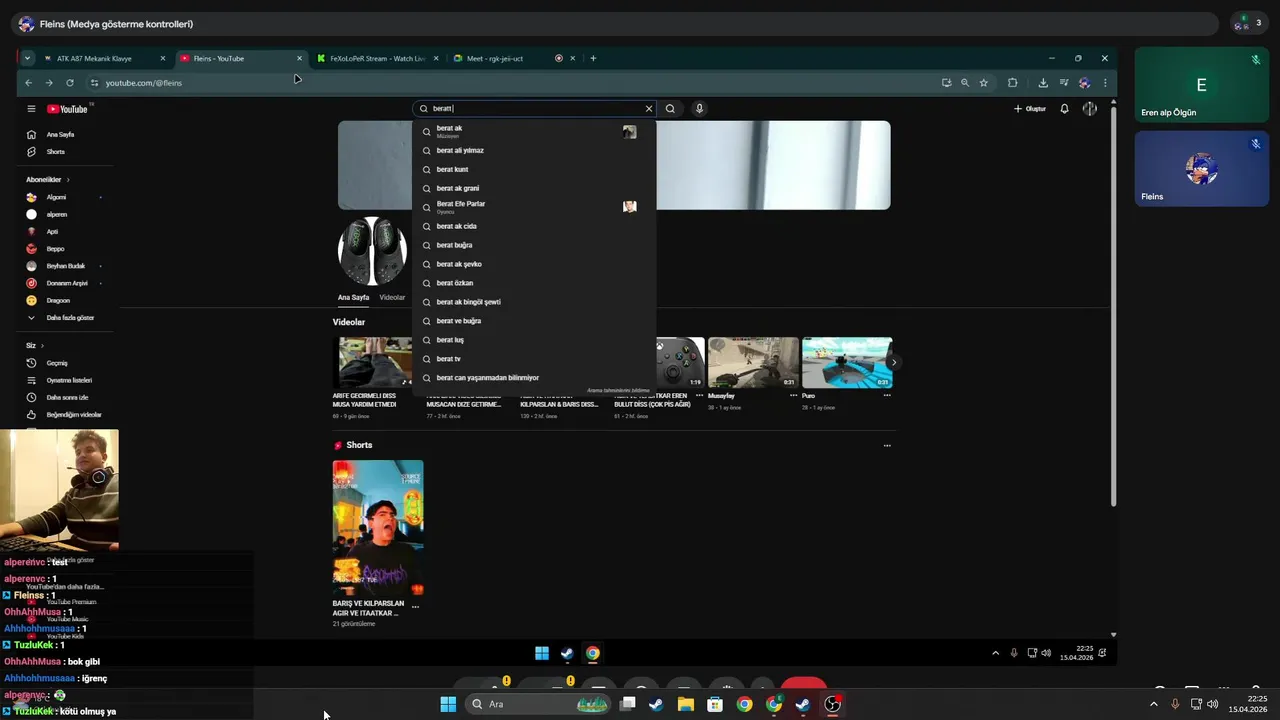This screenshot has width=1280, height=720.
Task: Clear the YouTube search box with X
Action: click(648, 109)
